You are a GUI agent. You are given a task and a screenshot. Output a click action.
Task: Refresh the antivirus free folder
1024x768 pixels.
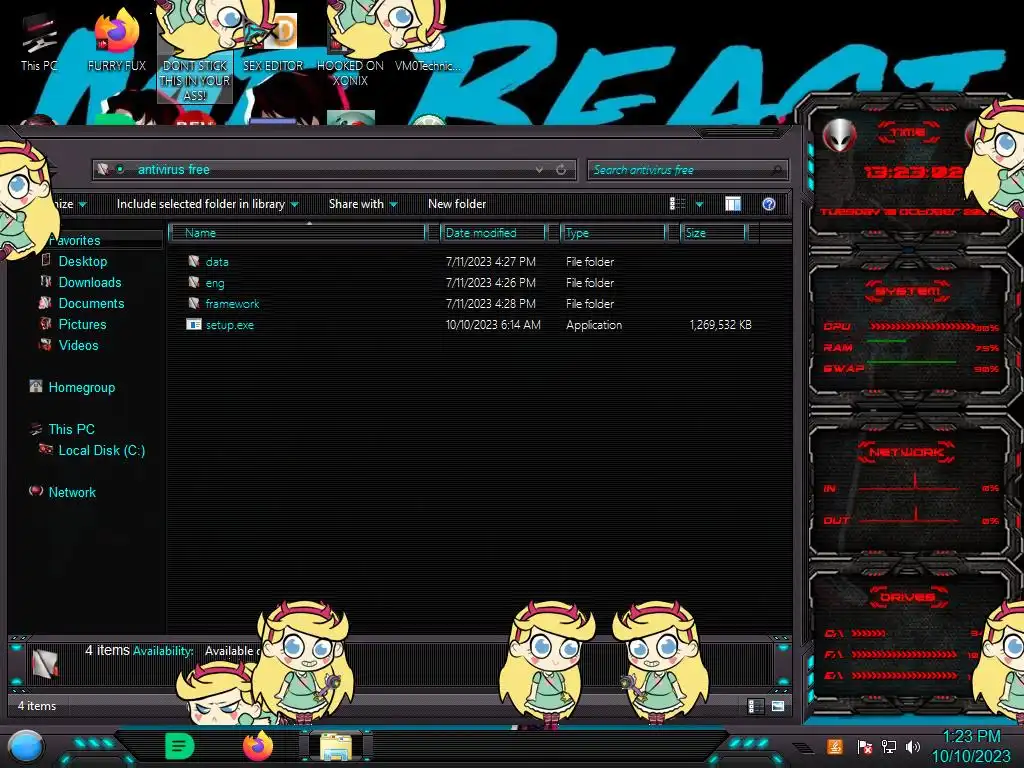561,169
